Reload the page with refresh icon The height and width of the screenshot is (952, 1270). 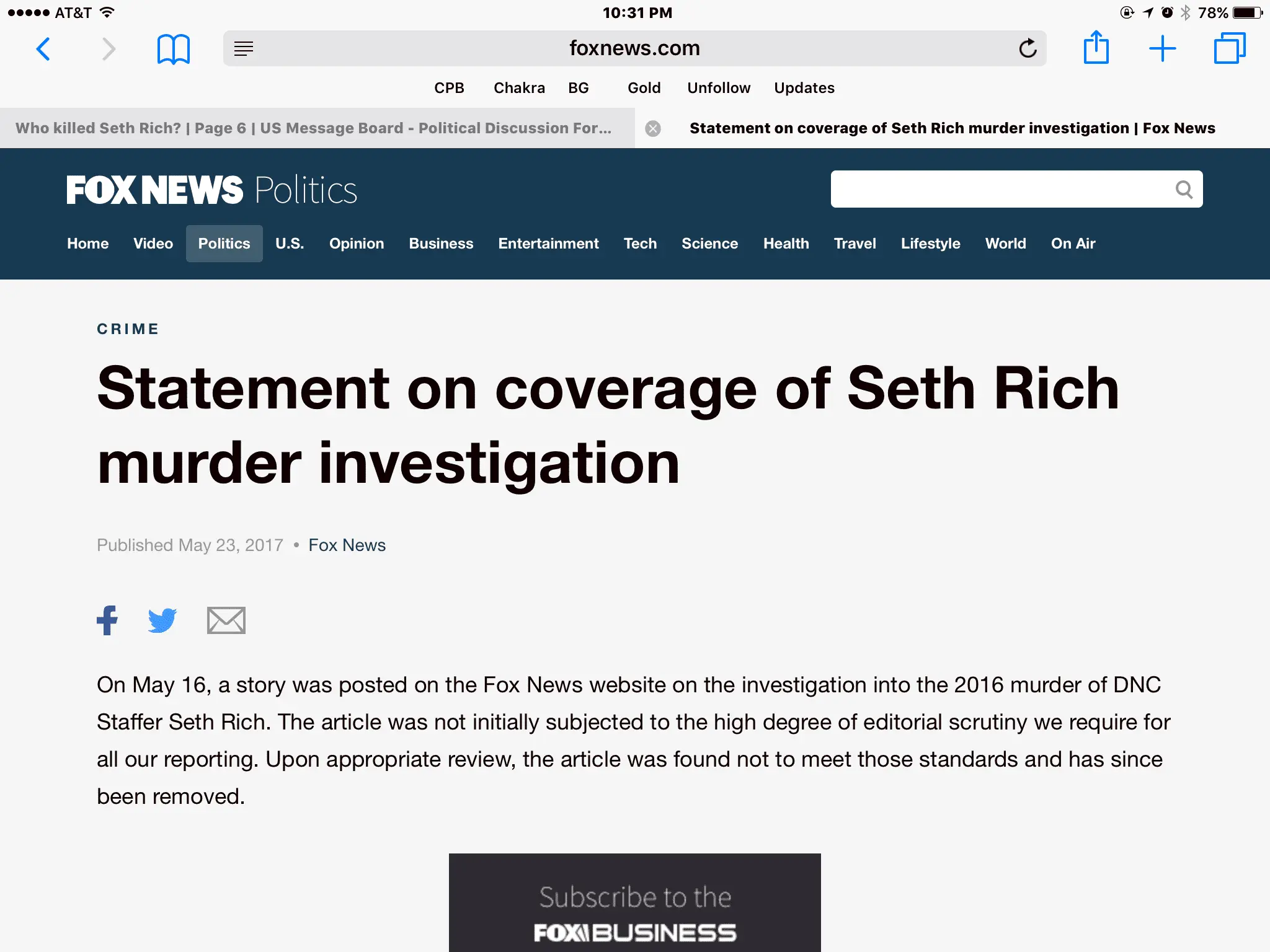[x=1028, y=48]
